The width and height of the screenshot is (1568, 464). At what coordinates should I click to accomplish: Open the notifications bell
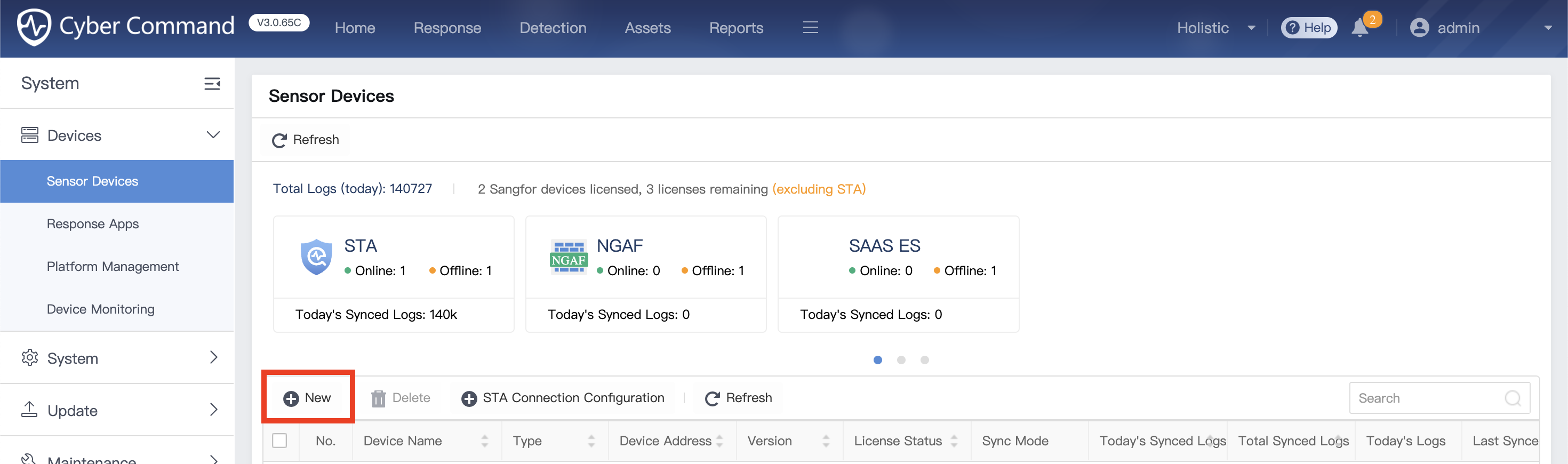pos(1359,28)
